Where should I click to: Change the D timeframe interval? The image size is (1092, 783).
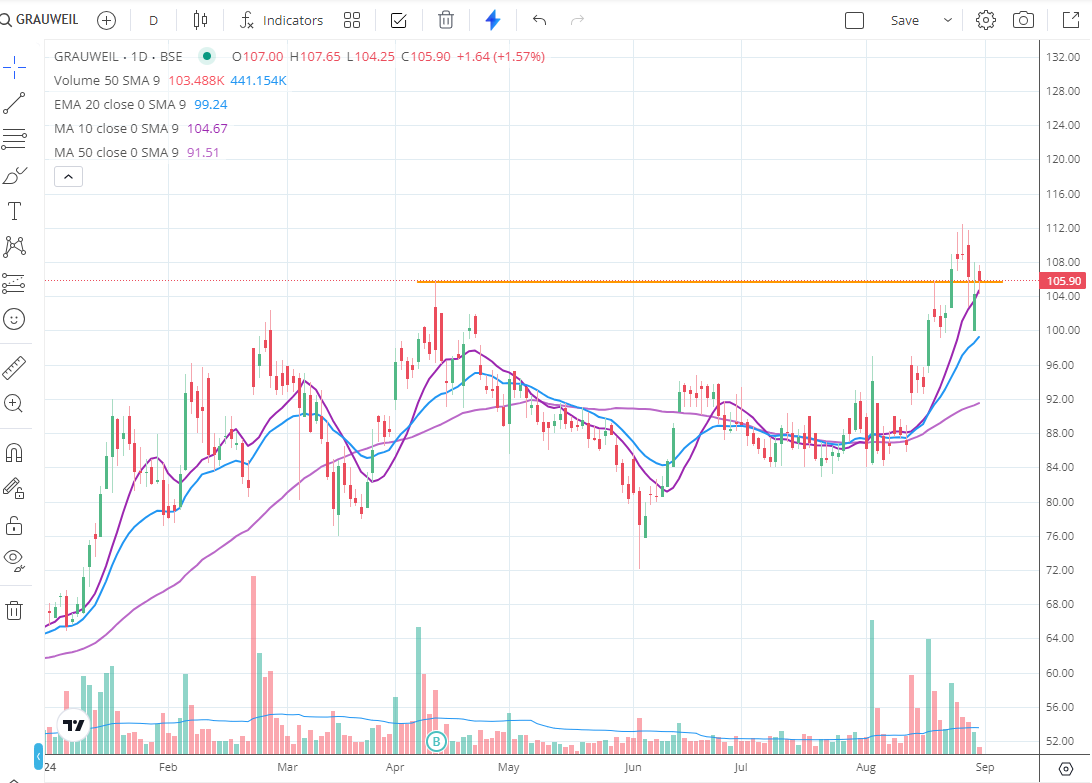pyautogui.click(x=153, y=21)
